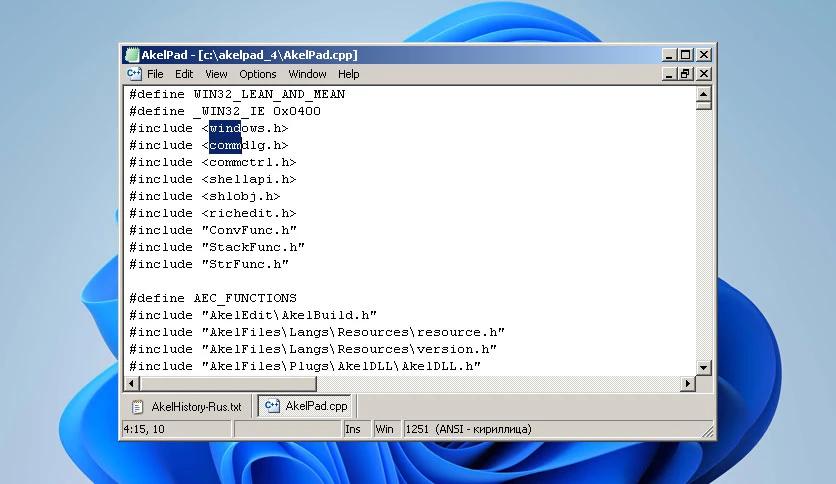Click the horizontal scrollbar right arrow
This screenshot has width=836, height=484.
[688, 383]
